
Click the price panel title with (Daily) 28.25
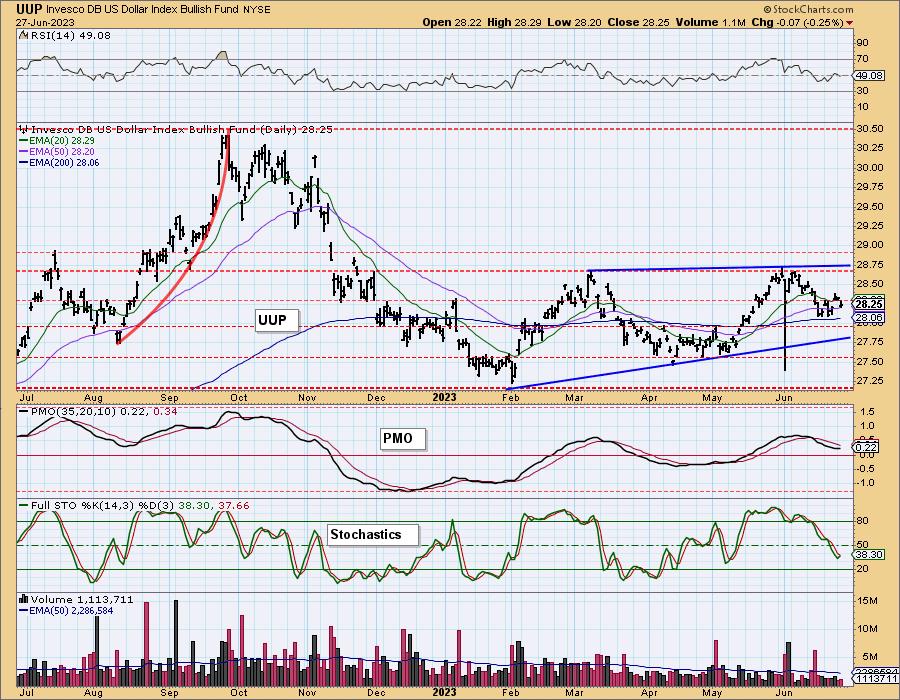click(x=181, y=130)
